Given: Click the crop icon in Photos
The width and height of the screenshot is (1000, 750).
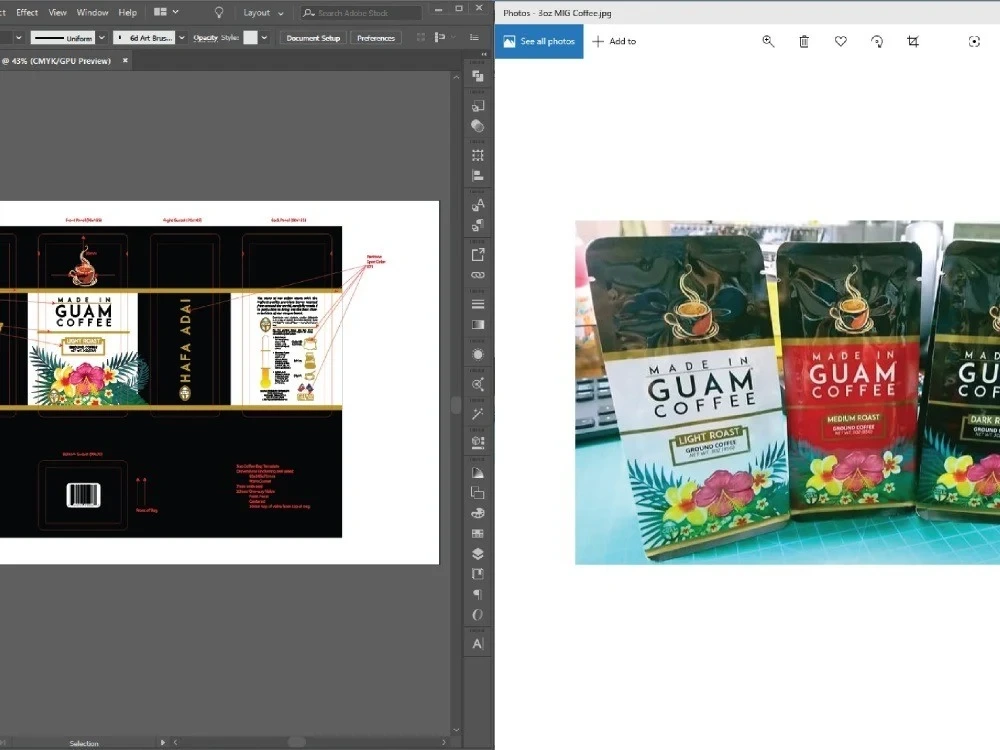Looking at the screenshot, I should pos(913,41).
